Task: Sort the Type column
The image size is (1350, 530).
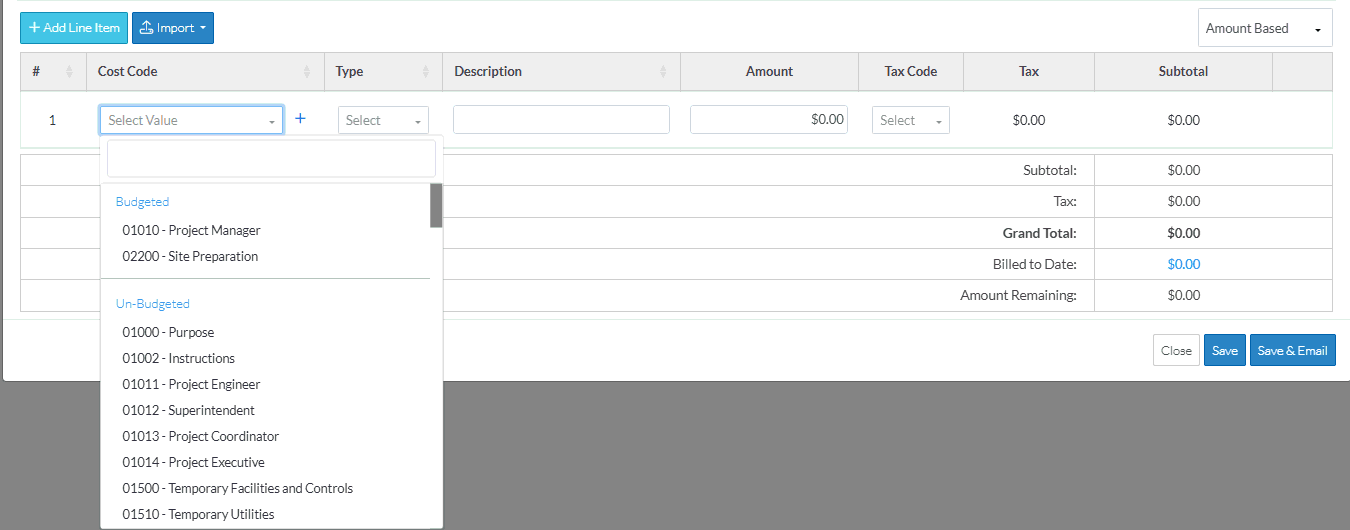Action: 426,72
